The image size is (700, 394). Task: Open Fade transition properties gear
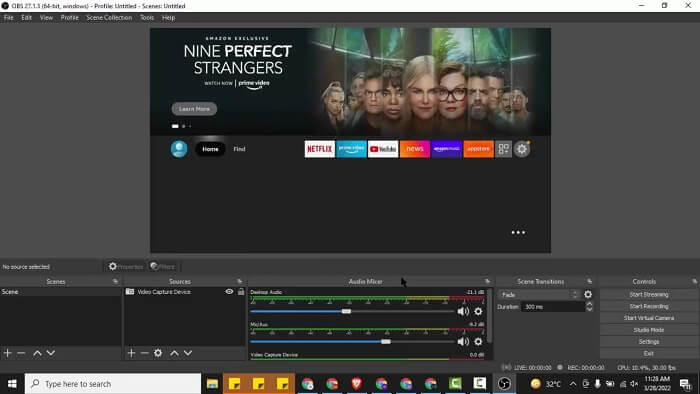588,294
